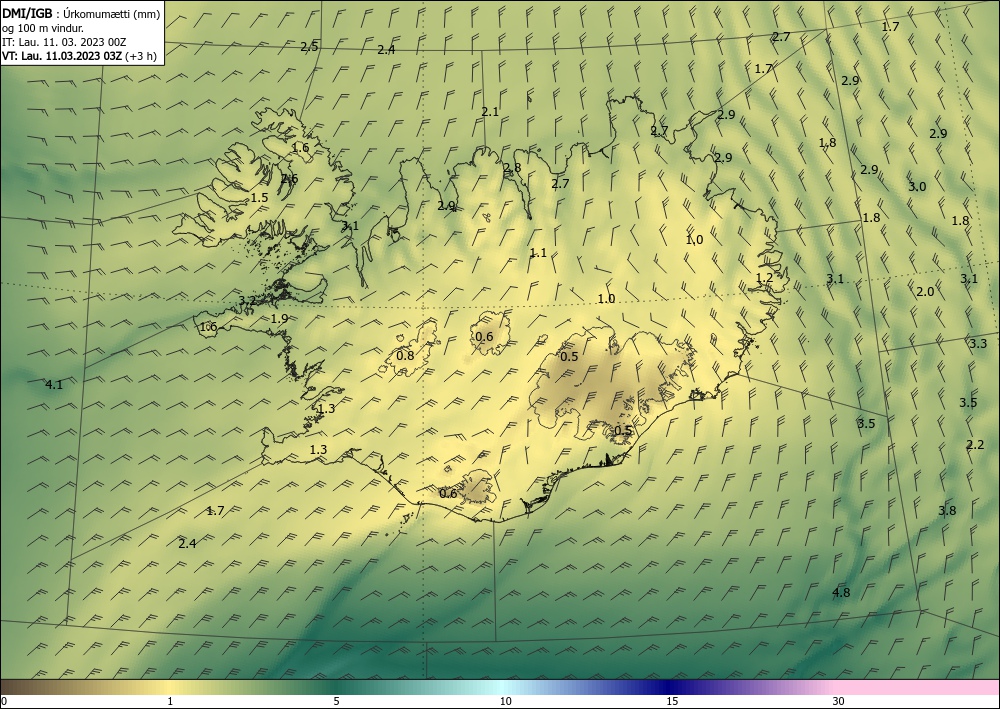
Task: Click the '1.2' value in the Eastfjords
Action: pyautogui.click(x=764, y=277)
